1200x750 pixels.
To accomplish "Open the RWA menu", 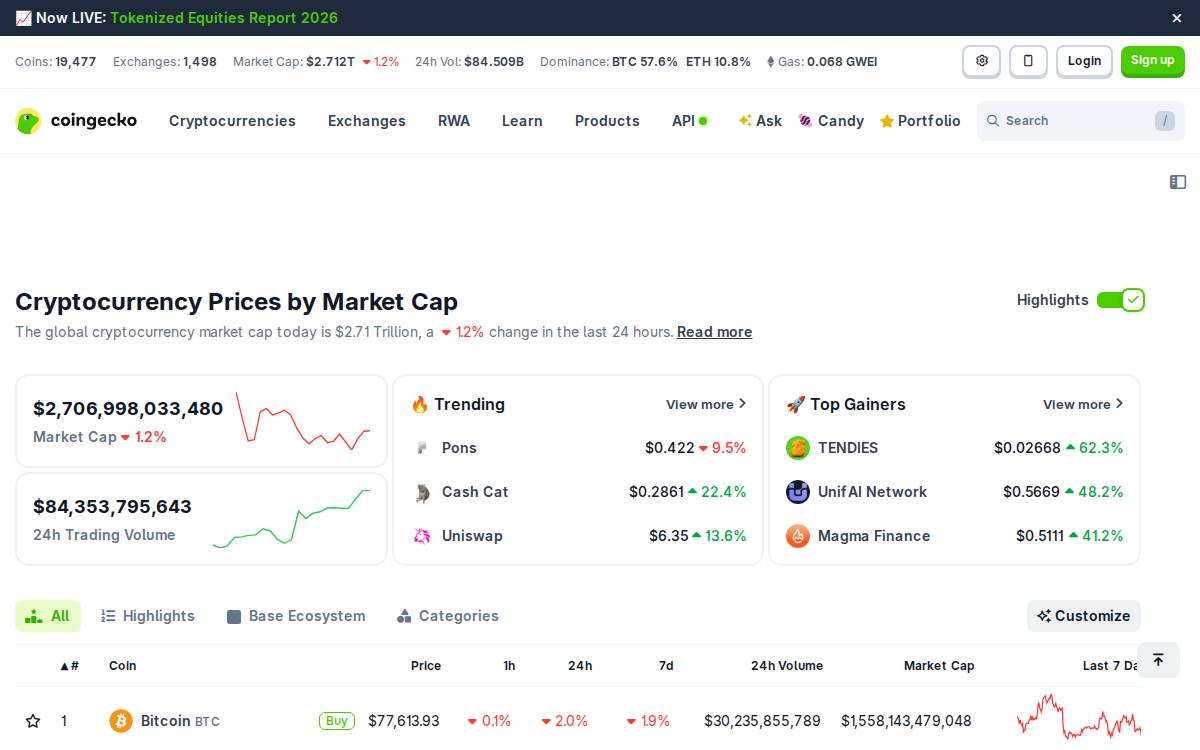I will (x=454, y=121).
